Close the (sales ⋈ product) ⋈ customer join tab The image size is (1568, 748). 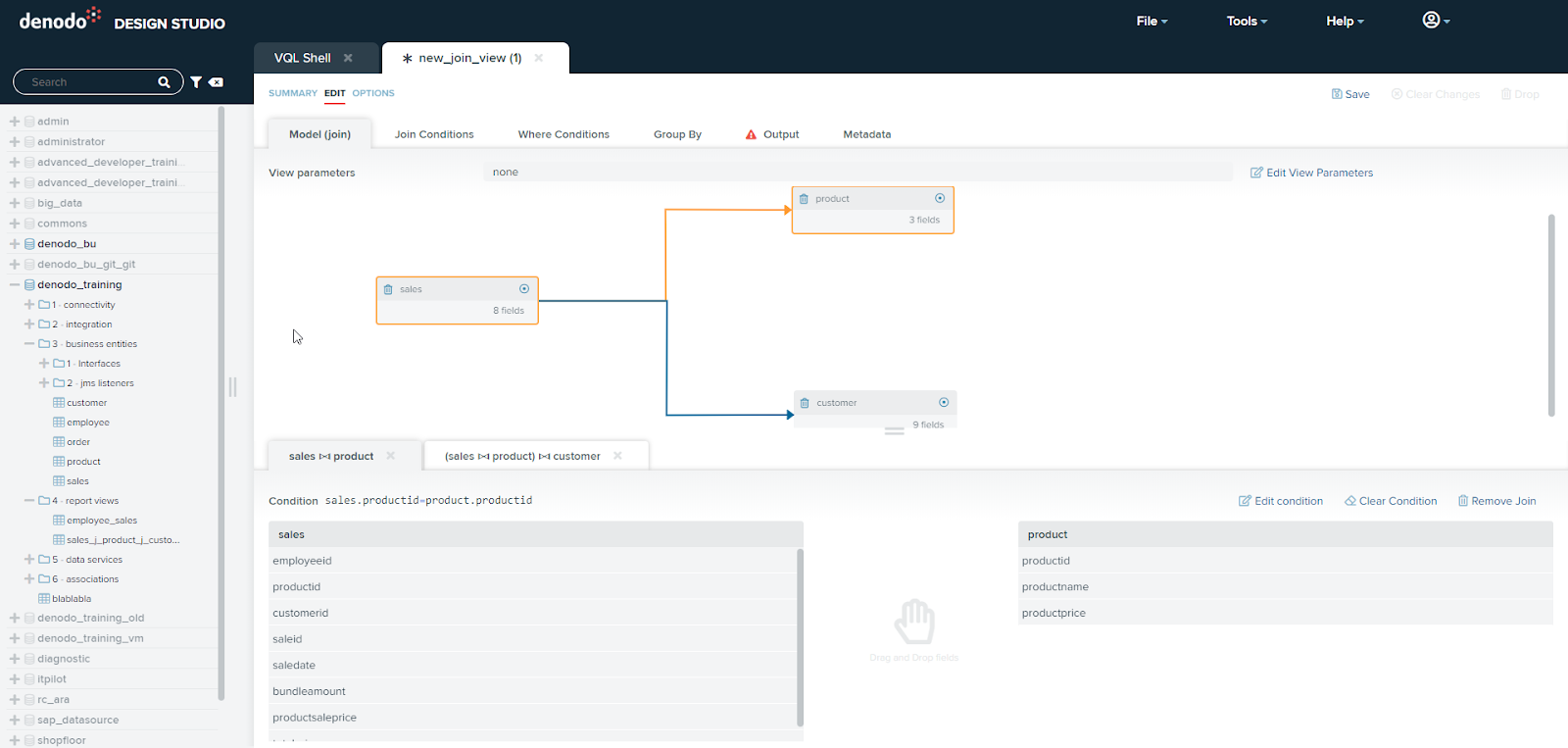(x=617, y=456)
